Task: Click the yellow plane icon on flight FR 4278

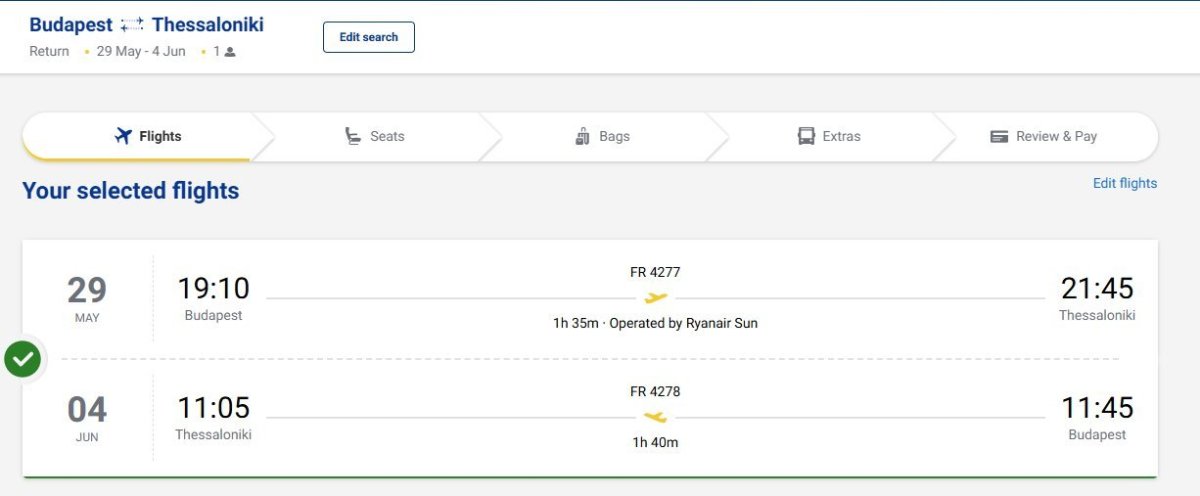Action: click(655, 417)
